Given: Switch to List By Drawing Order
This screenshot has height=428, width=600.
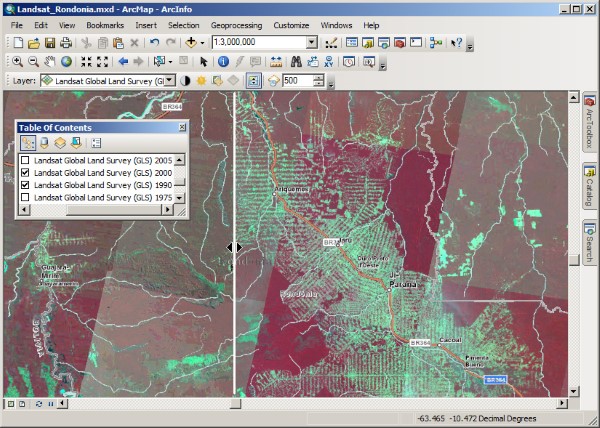Looking at the screenshot, I should 28,143.
